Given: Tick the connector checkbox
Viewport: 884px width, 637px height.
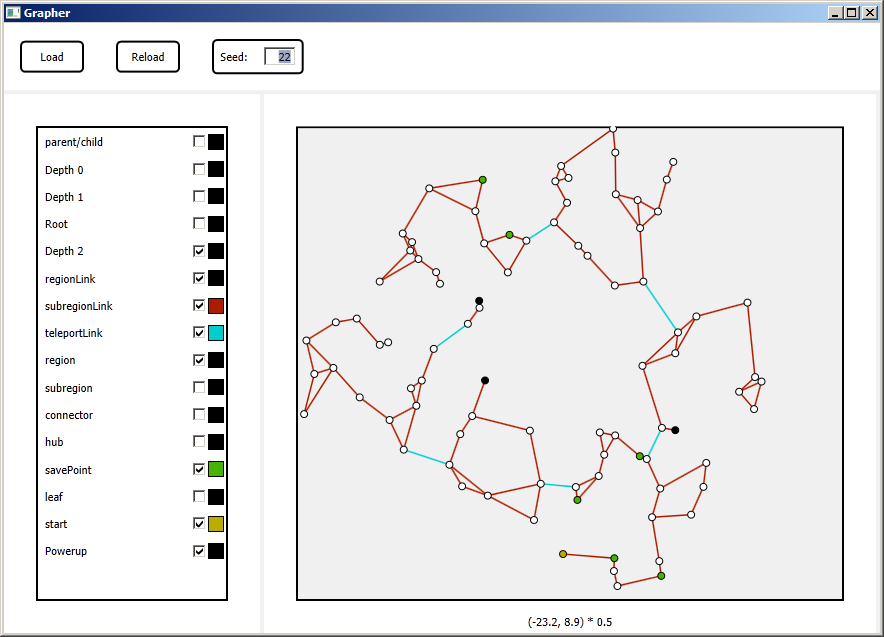Looking at the screenshot, I should 199,414.
